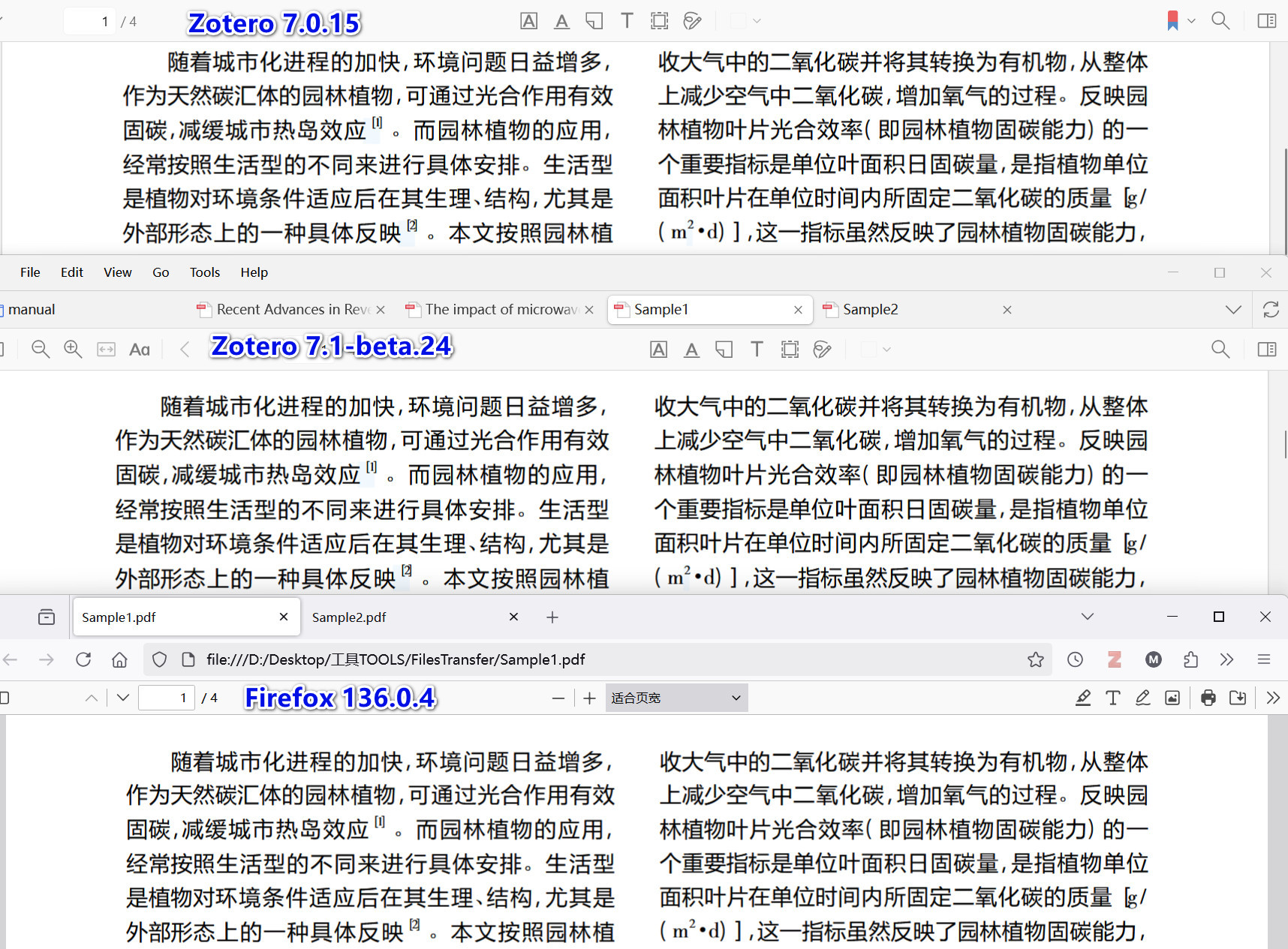Screen dimensions: 1288x949
Task: Click the Firefox address bar URL
Action: coord(396,659)
